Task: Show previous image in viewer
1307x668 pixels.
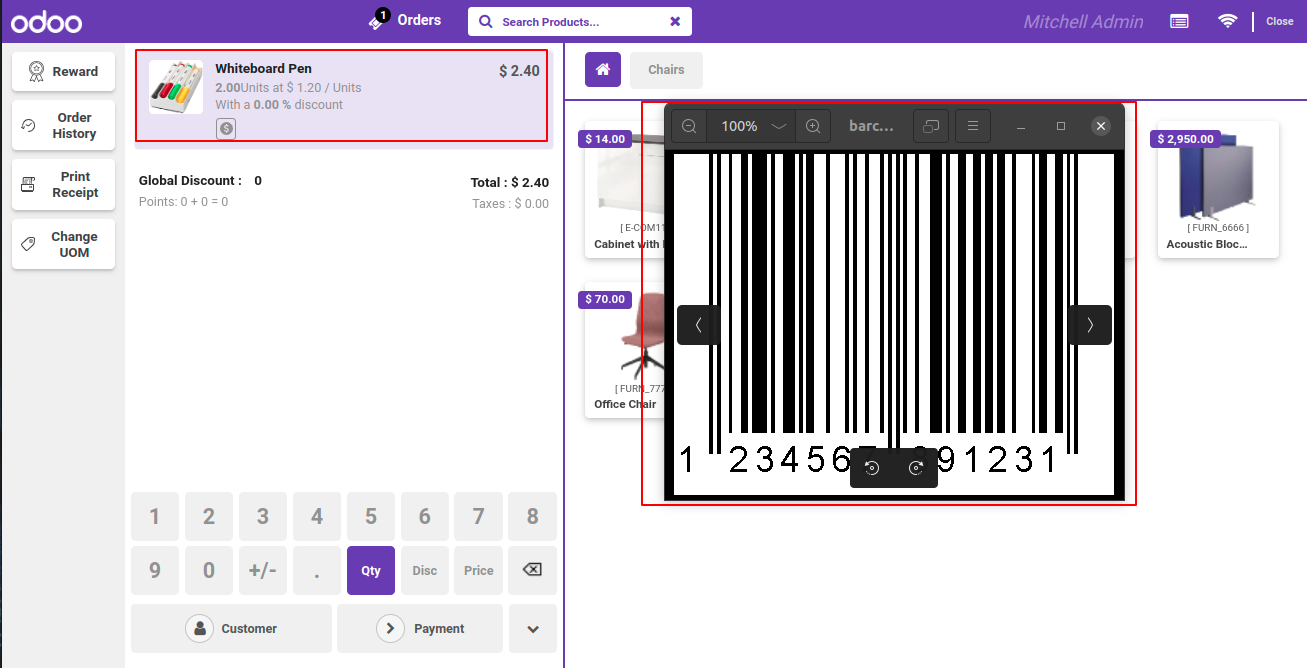Action: pos(698,325)
